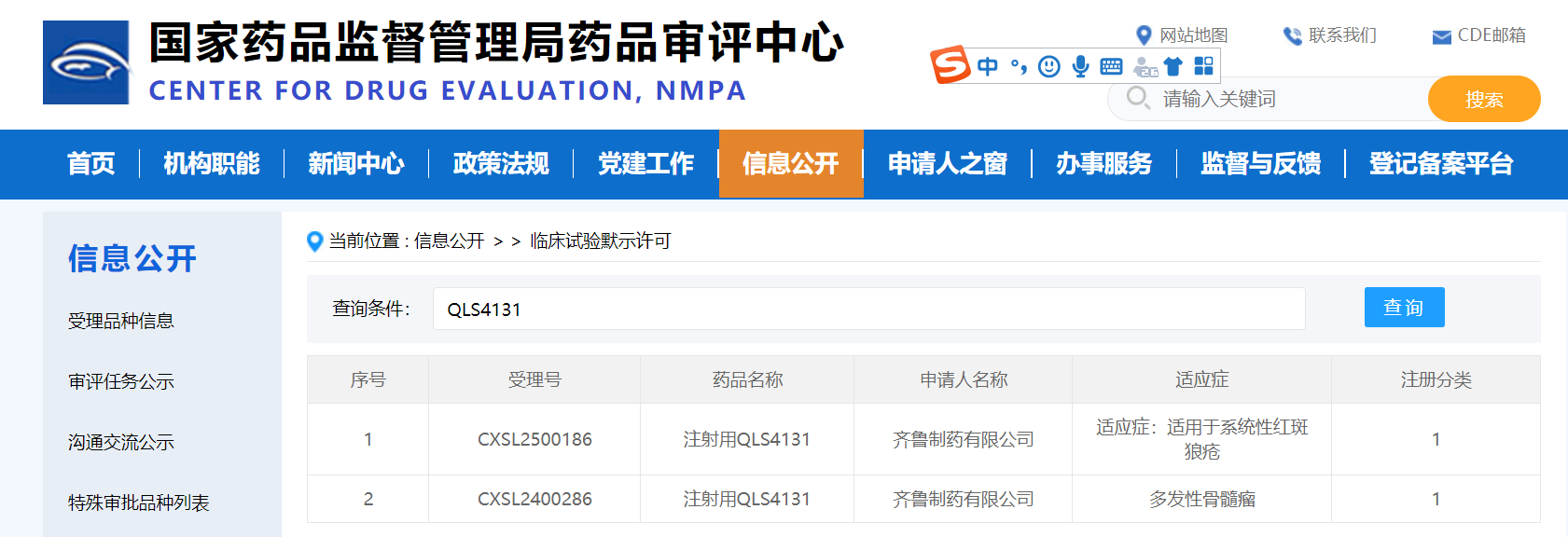Screen dimensions: 1568x537
Task: Click the CDE fish logo
Action: tap(86, 62)
